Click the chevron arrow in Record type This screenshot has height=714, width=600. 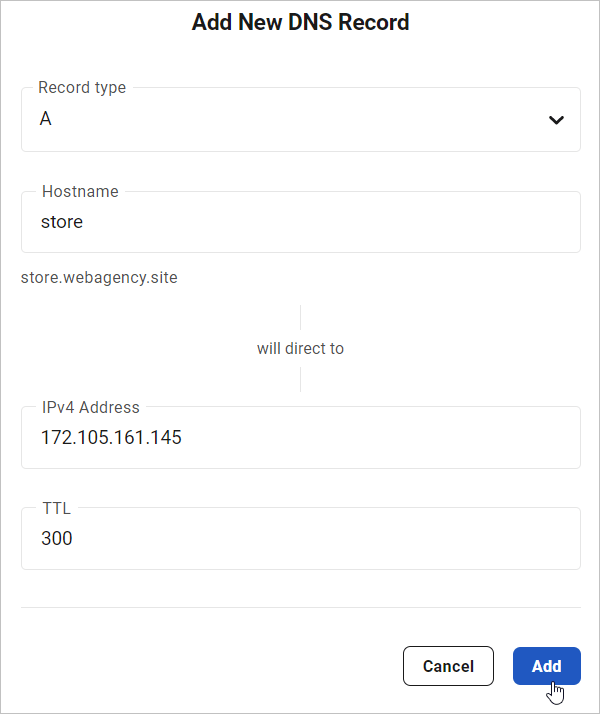pos(556,120)
